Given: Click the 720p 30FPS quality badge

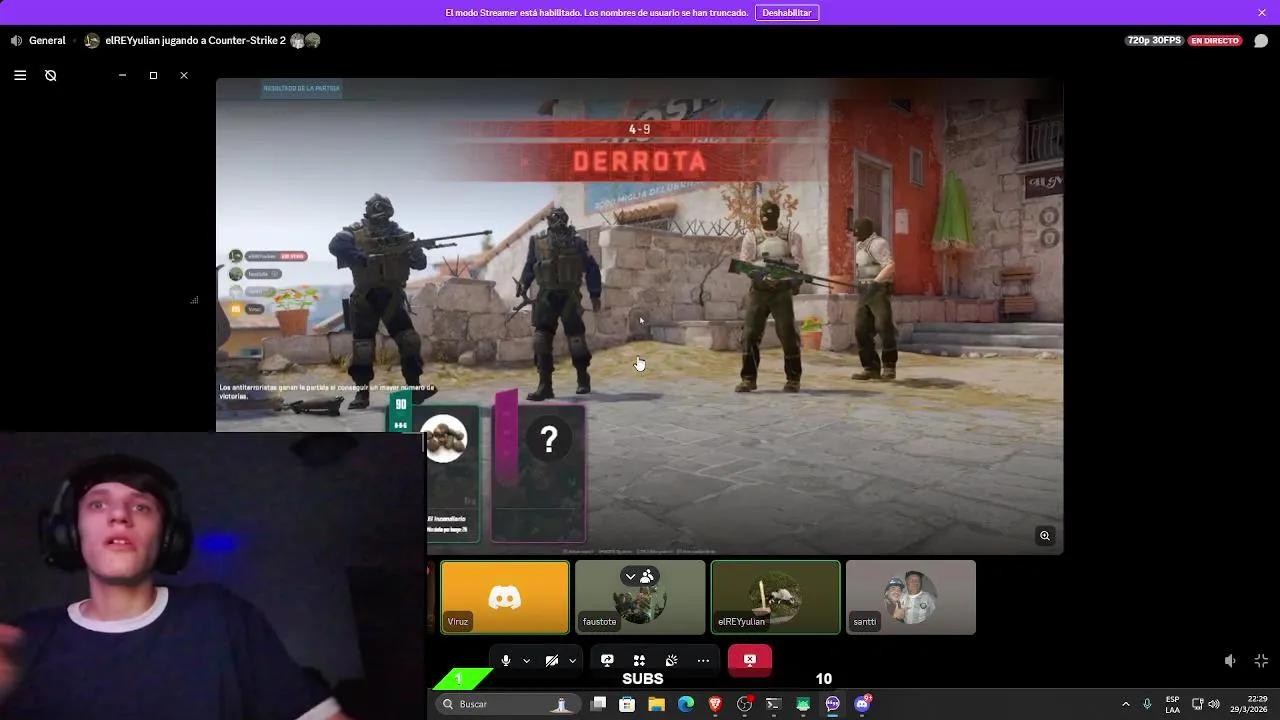Looking at the screenshot, I should tap(1154, 41).
